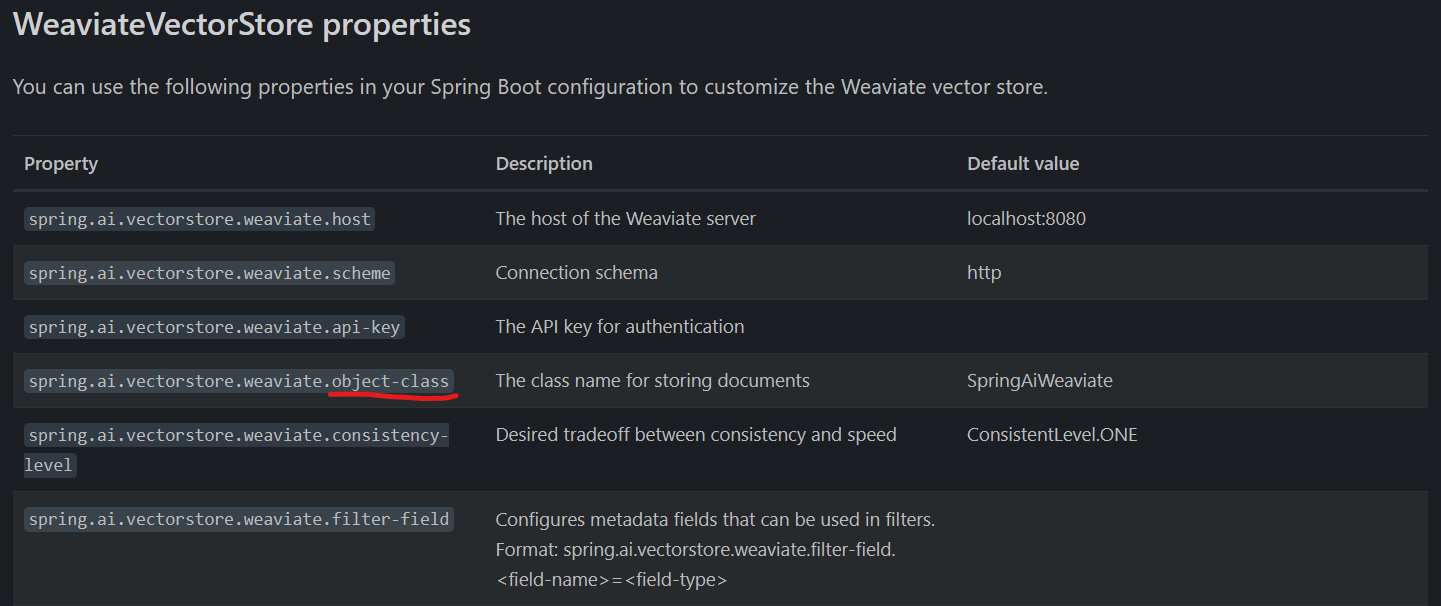
Task: Click the Property column header
Action: click(61, 163)
